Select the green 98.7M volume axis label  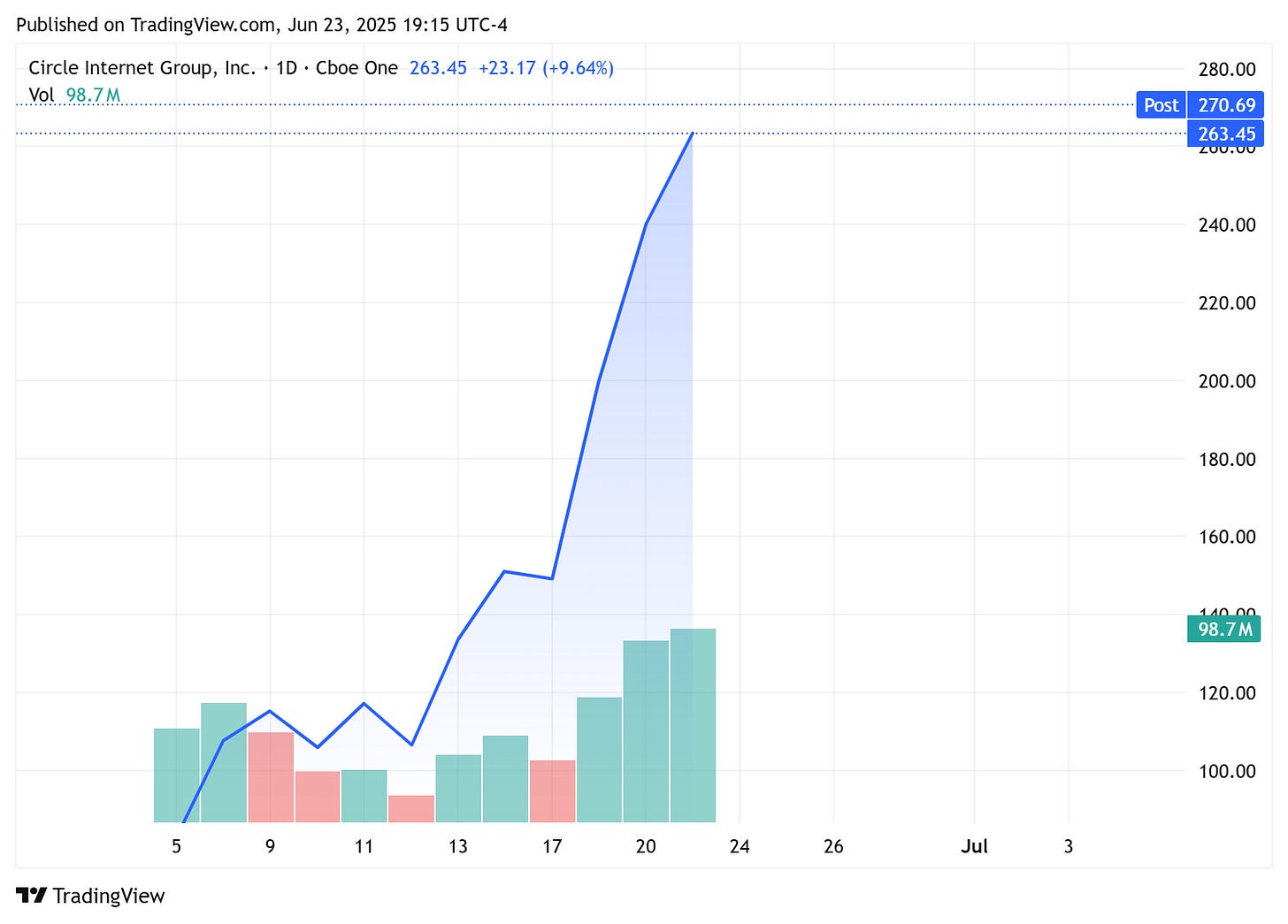(x=1223, y=629)
